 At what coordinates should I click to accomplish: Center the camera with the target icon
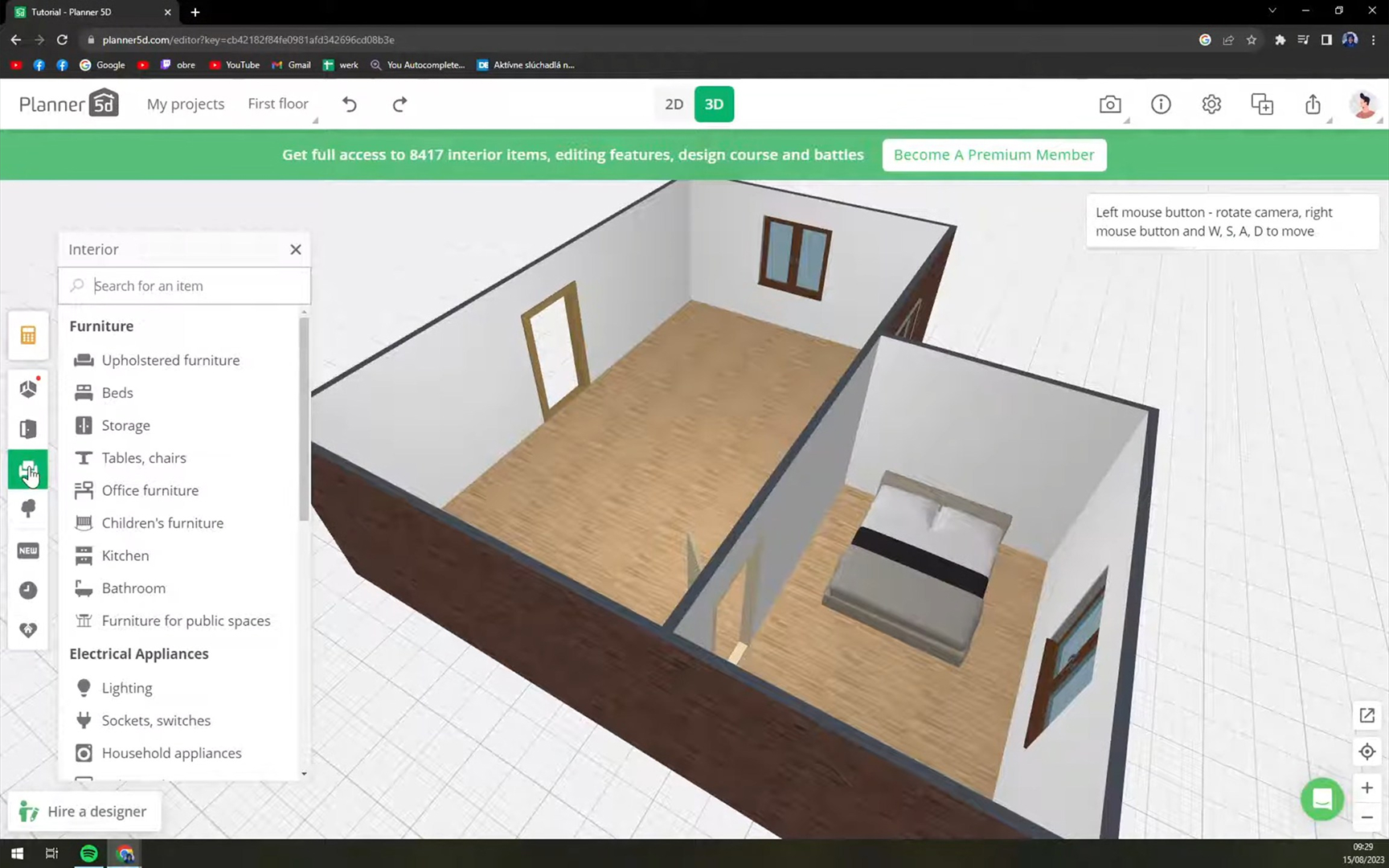click(x=1367, y=752)
